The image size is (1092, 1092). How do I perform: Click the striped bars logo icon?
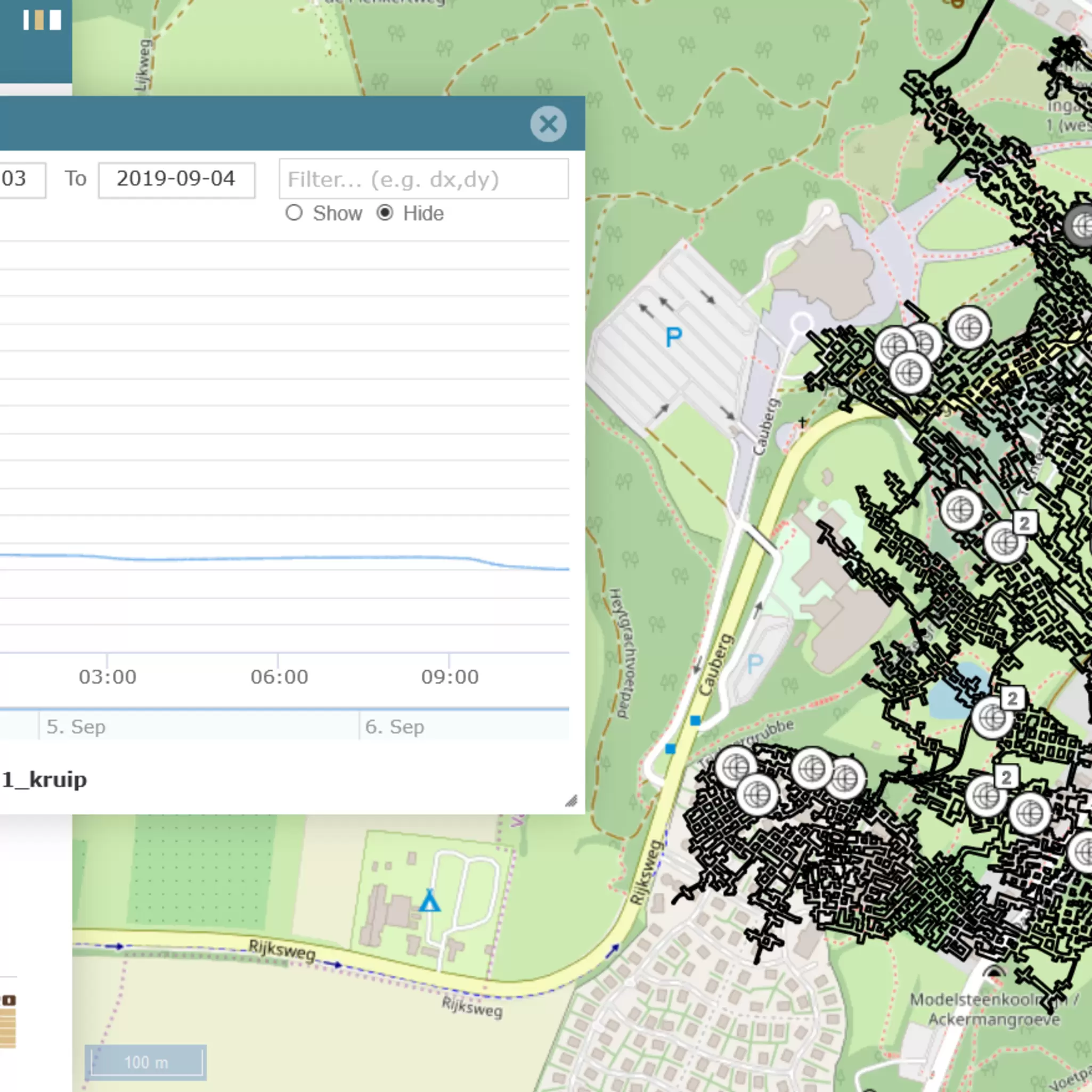click(x=42, y=20)
